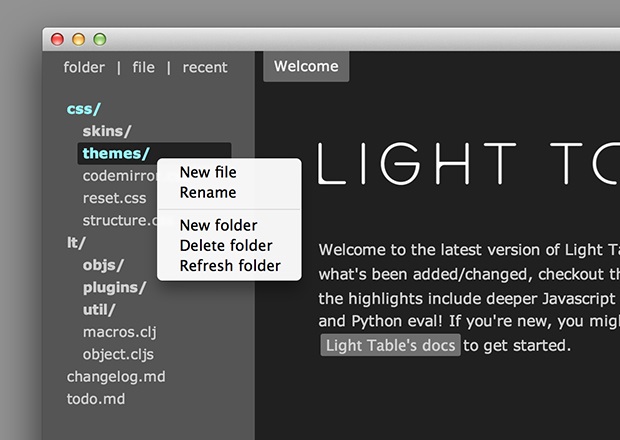Viewport: 620px width, 440px height.
Task: Choose New file from context menu
Action: pos(208,173)
